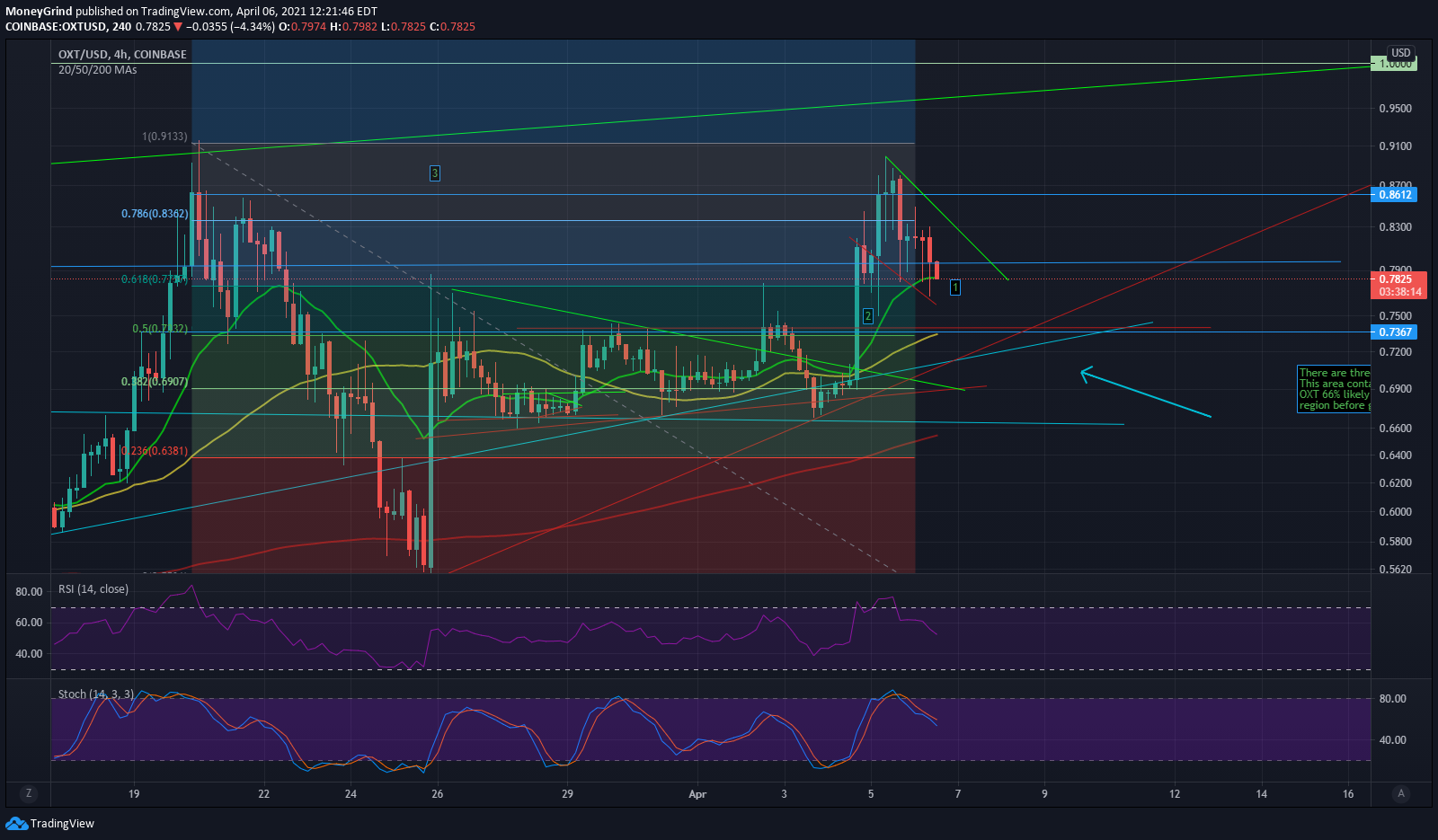1438x840 pixels.
Task: Click the blue 0.8612 price label
Action: tap(1394, 194)
